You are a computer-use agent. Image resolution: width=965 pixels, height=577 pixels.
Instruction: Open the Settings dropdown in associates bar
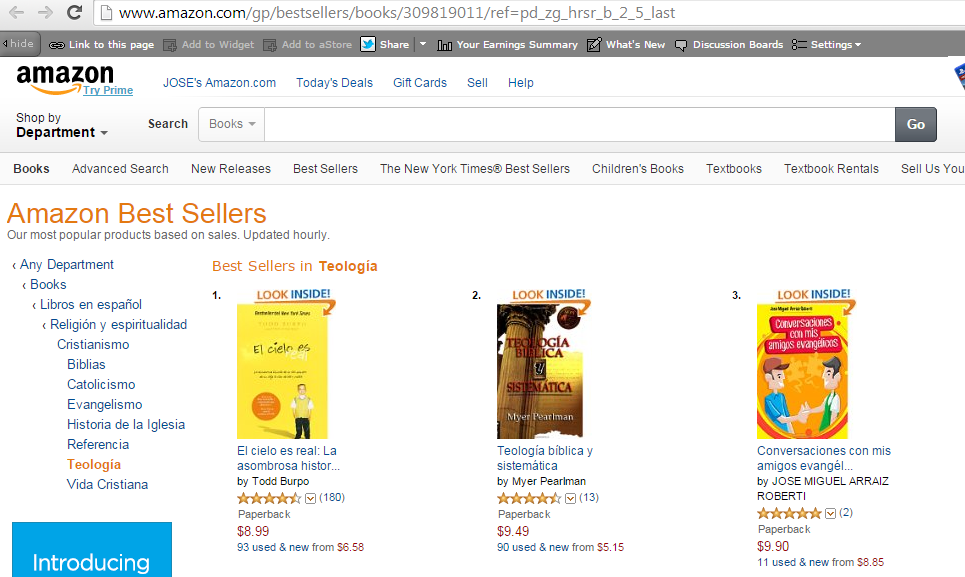[x=827, y=44]
